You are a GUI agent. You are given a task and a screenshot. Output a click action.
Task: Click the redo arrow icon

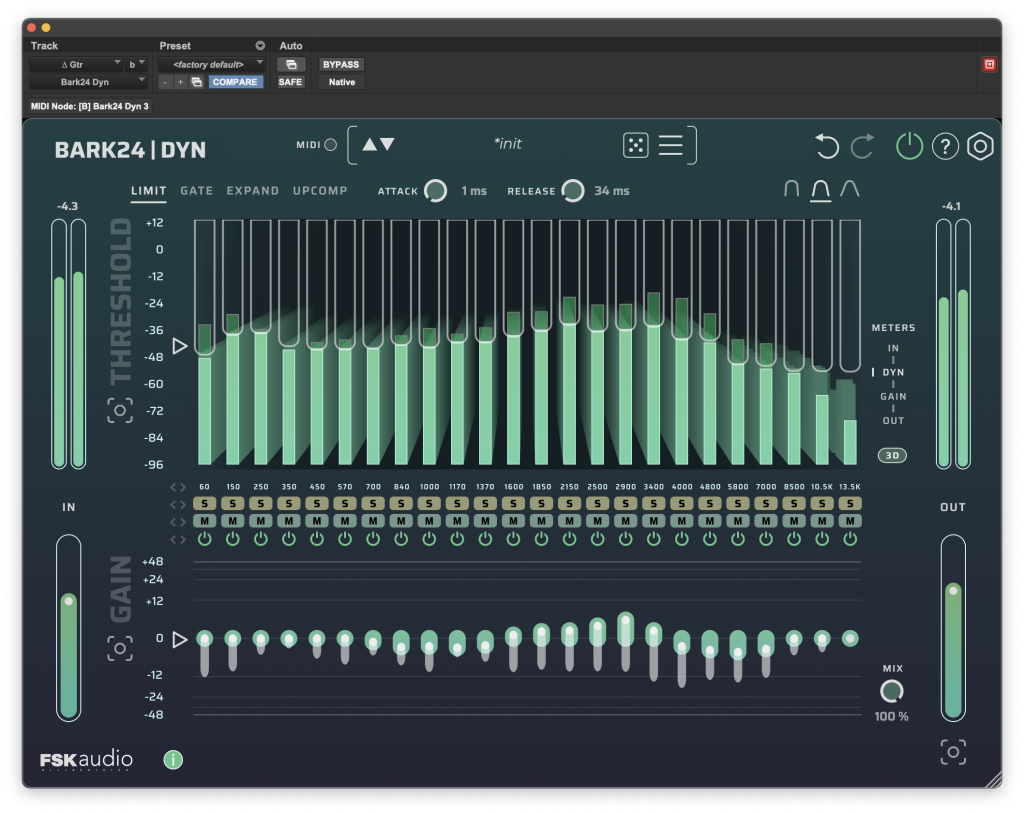point(862,146)
